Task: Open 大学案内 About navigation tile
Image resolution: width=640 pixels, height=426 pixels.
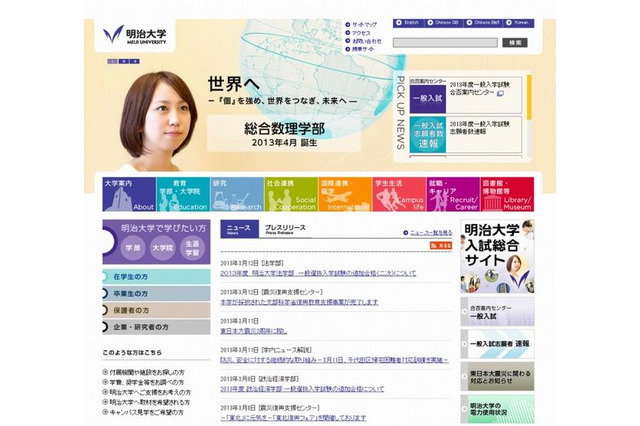Action: point(129,194)
